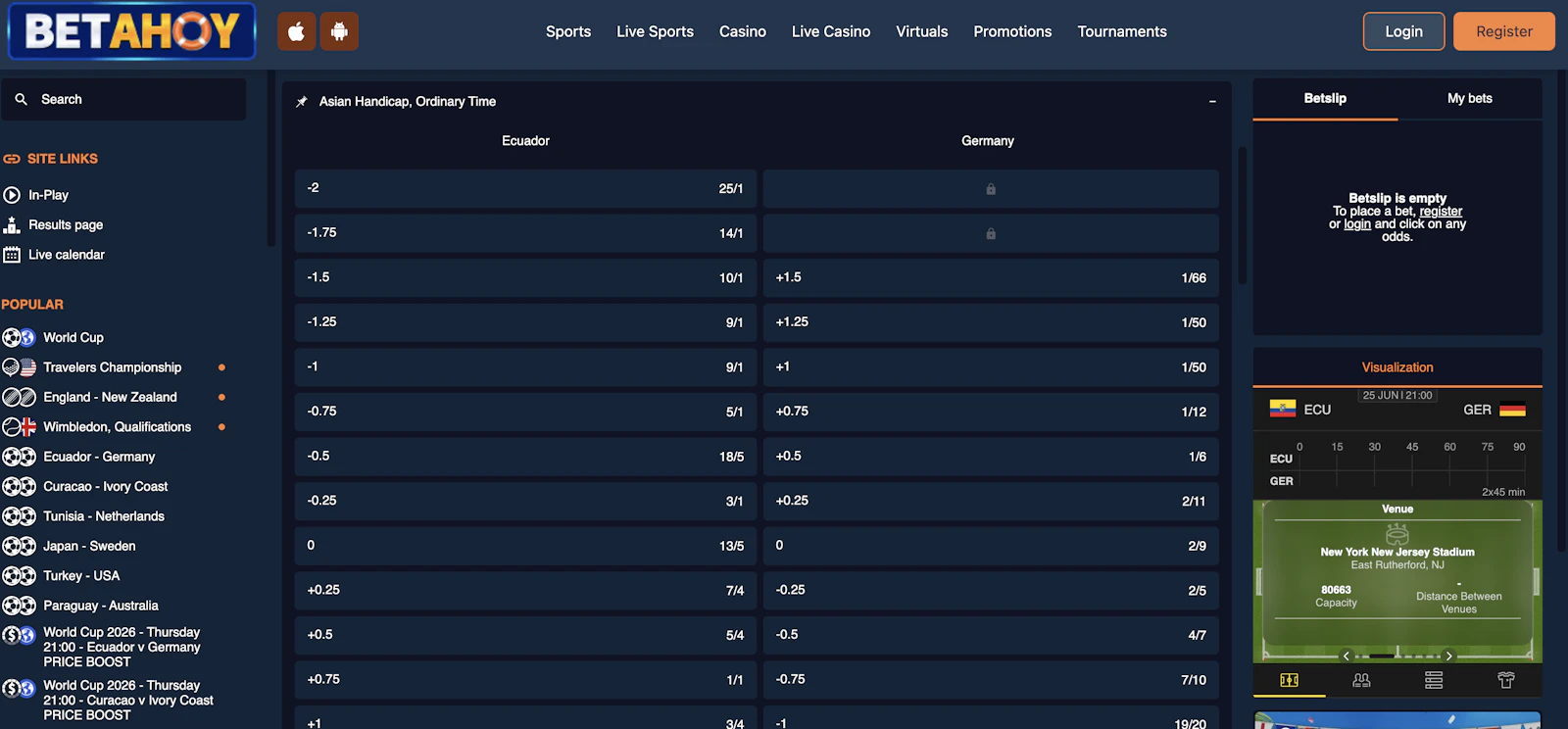
Task: Click the register link in the betslip
Action: [x=1441, y=212]
